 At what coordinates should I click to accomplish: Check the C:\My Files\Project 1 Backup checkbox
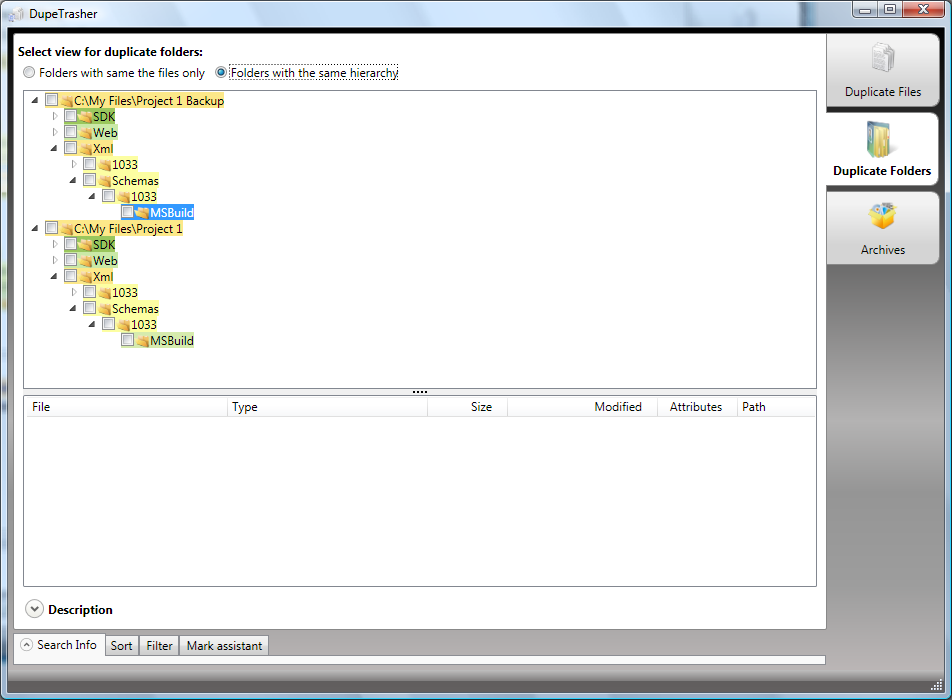[x=52, y=100]
